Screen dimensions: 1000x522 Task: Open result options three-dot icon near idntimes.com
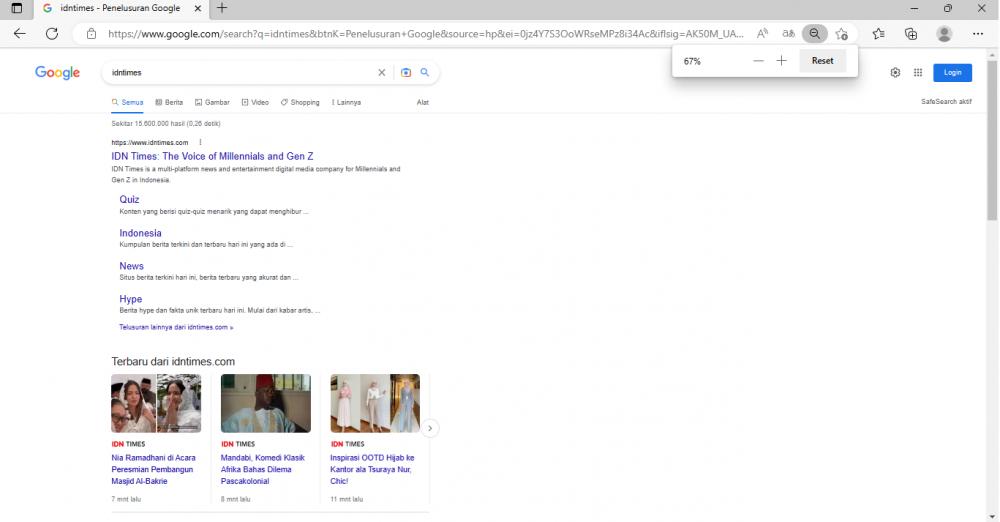200,142
